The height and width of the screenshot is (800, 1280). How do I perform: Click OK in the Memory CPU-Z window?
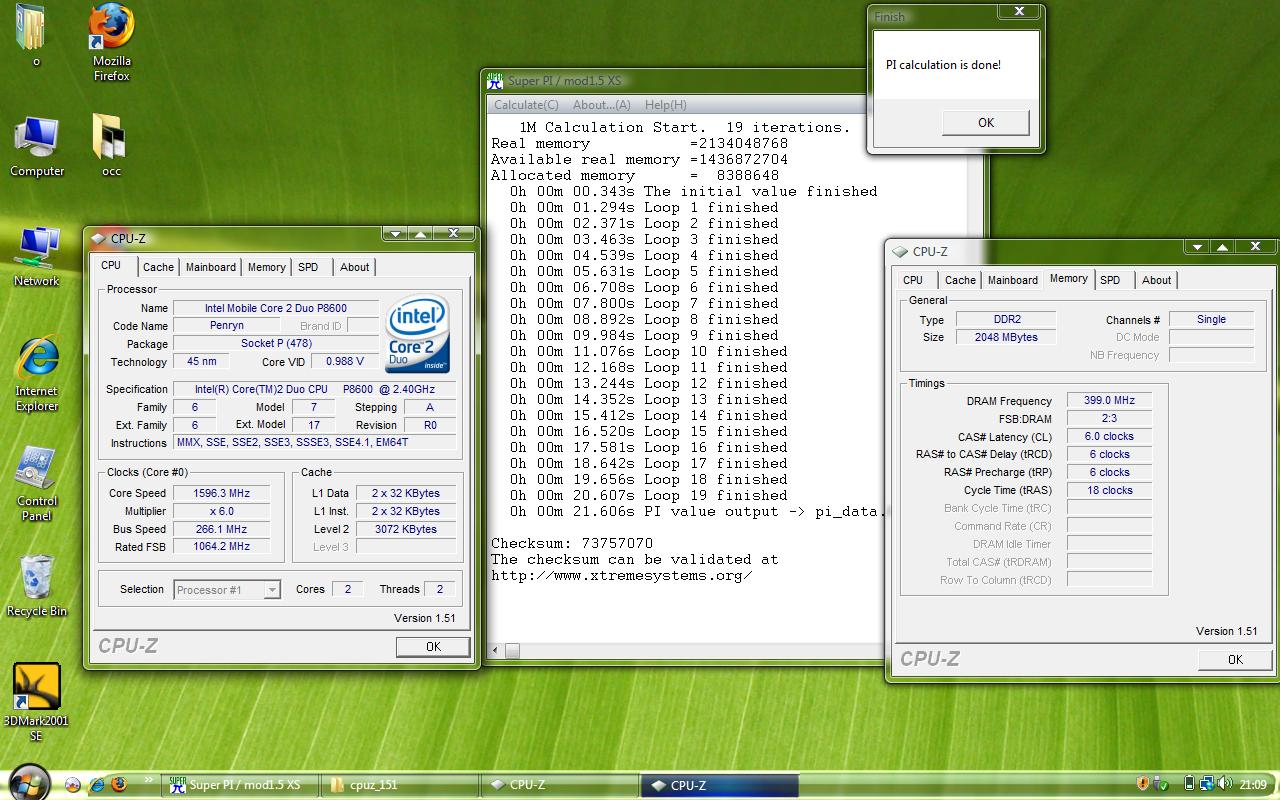click(1235, 659)
